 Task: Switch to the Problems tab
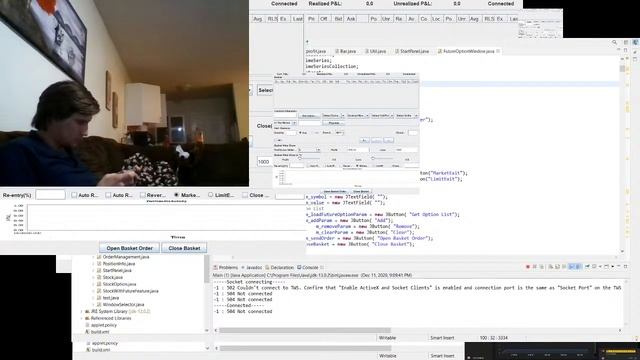tap(226, 267)
